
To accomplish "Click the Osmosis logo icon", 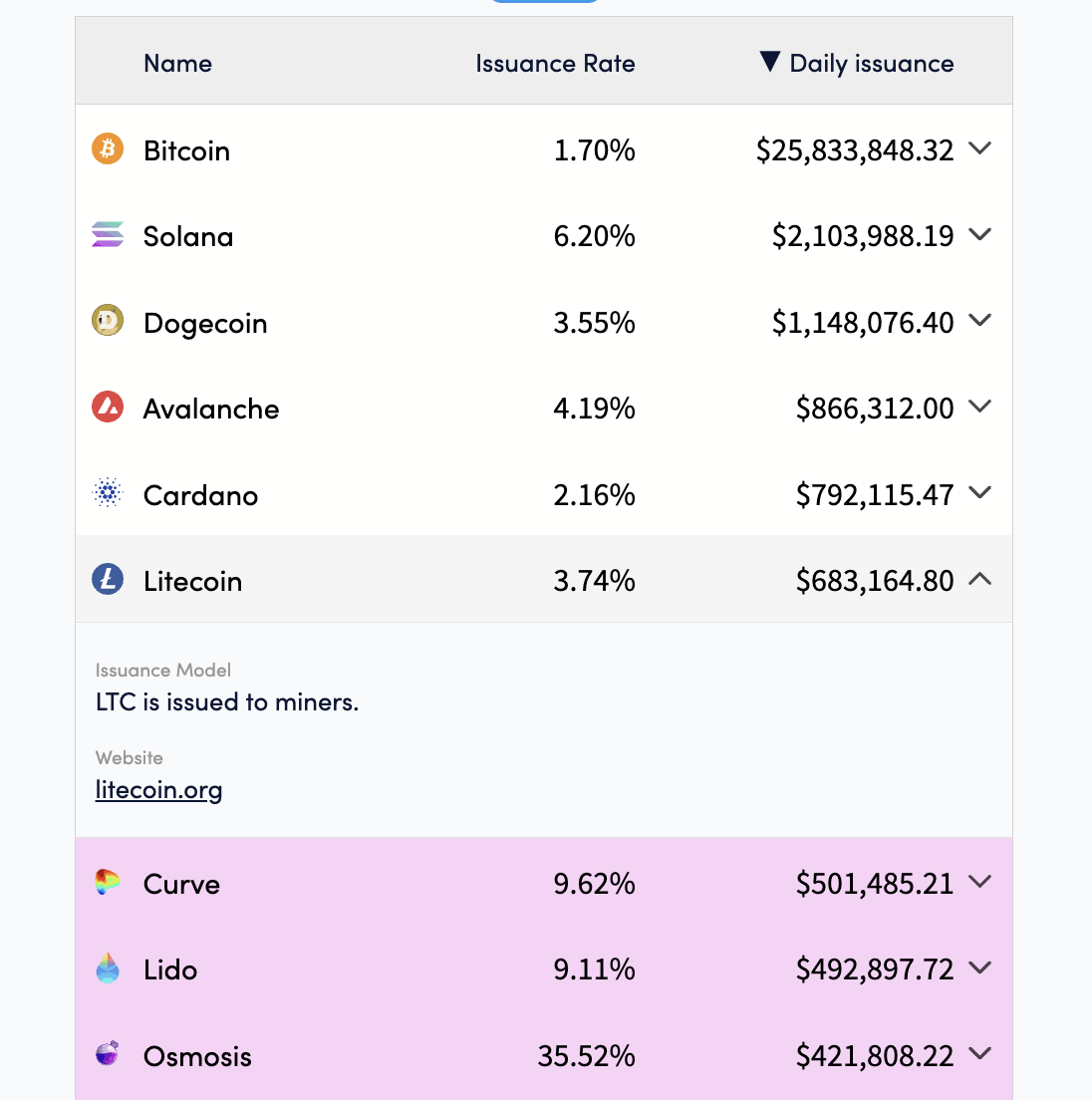I will coord(108,1054).
